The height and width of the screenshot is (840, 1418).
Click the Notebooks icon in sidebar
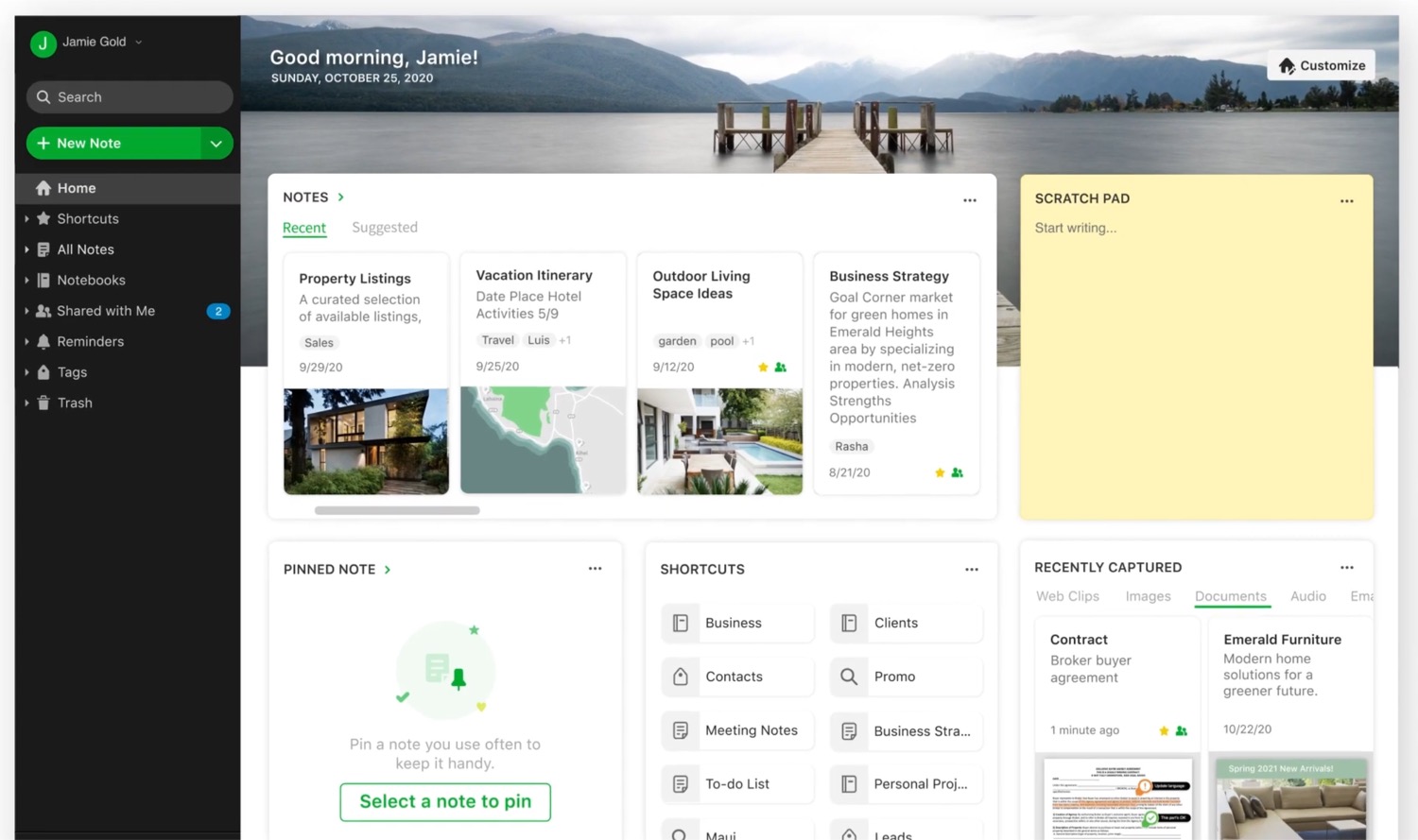click(43, 281)
